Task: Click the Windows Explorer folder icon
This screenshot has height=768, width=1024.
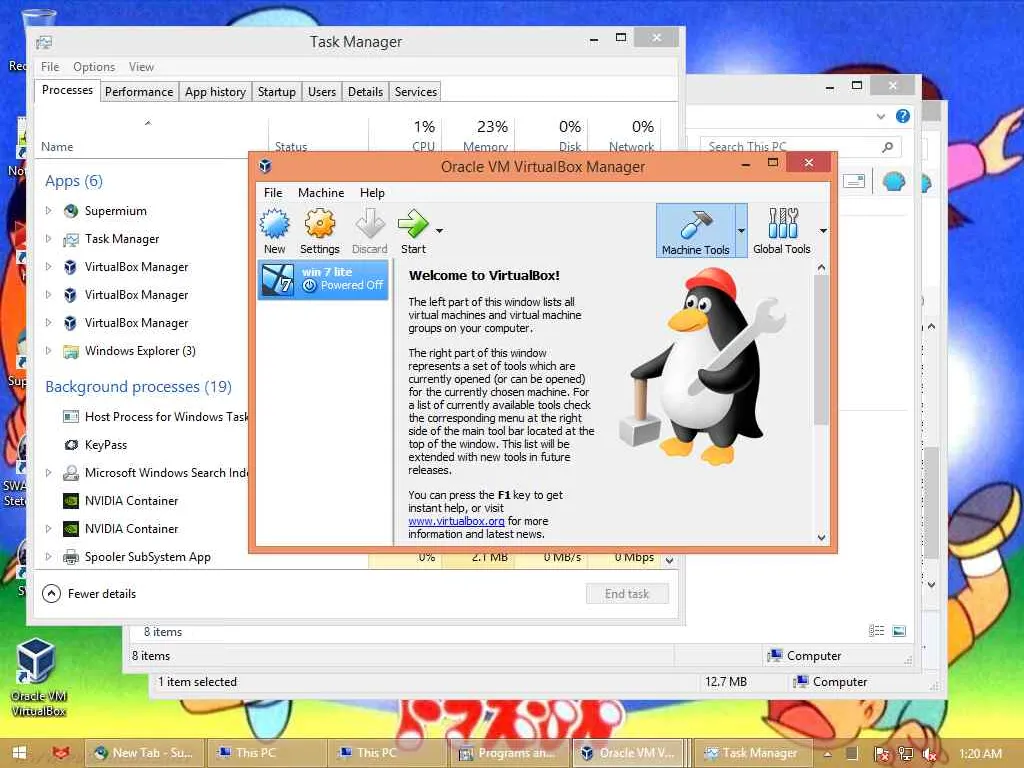Action: [x=71, y=351]
